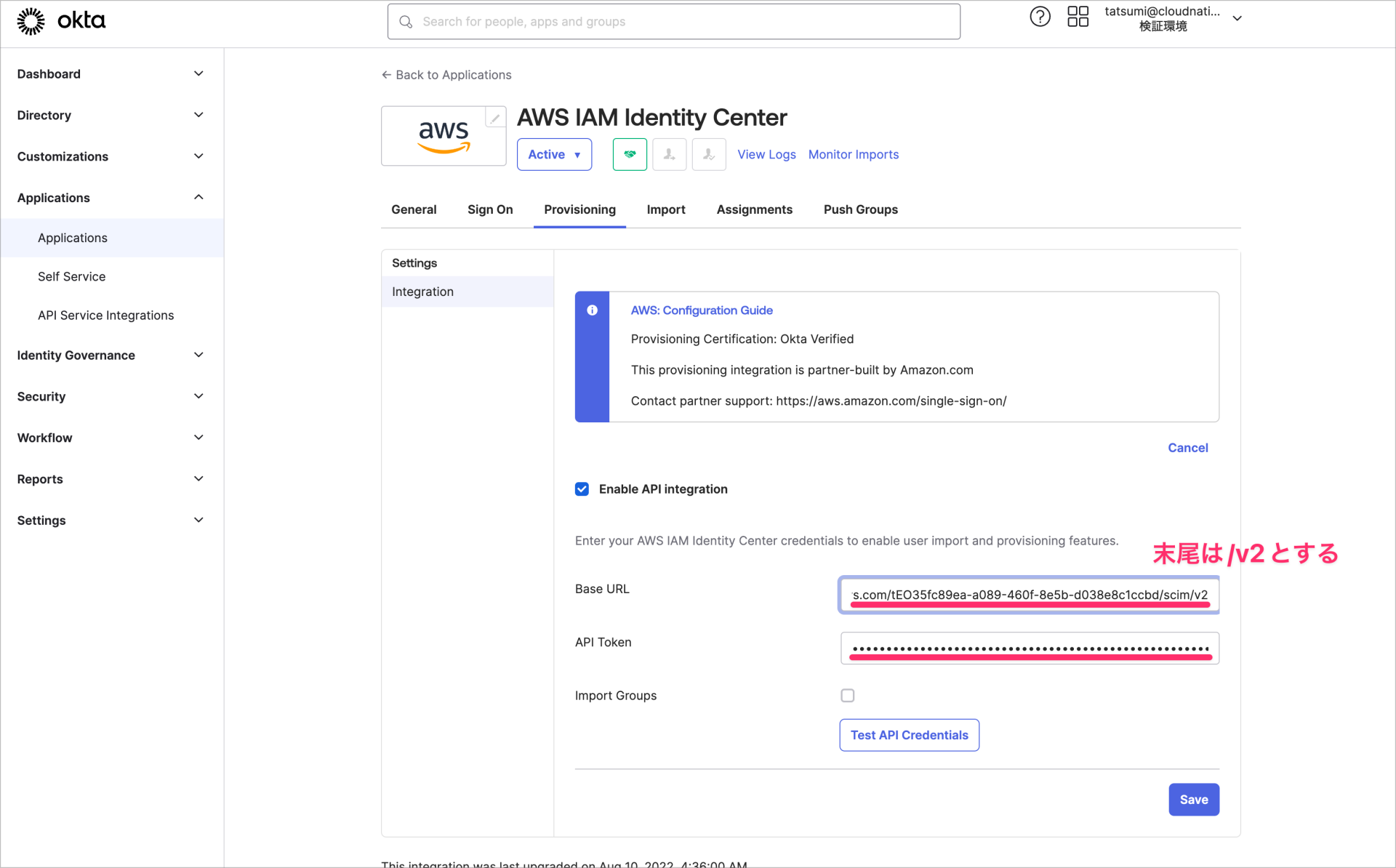Open the AWS: Configuration Guide link
This screenshot has height=868, width=1396.
(701, 310)
